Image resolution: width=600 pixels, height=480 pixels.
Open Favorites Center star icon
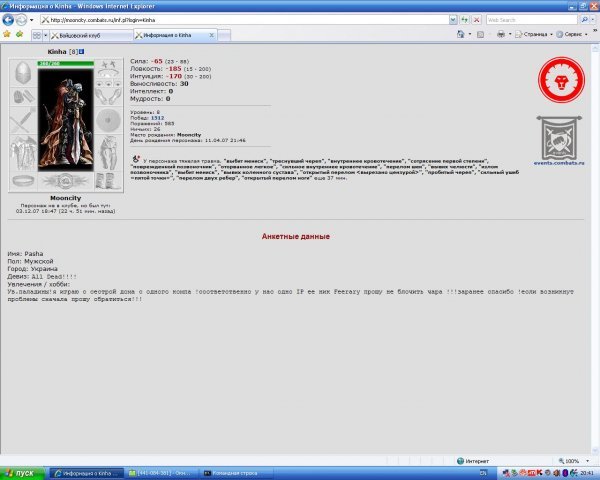(x=7, y=34)
